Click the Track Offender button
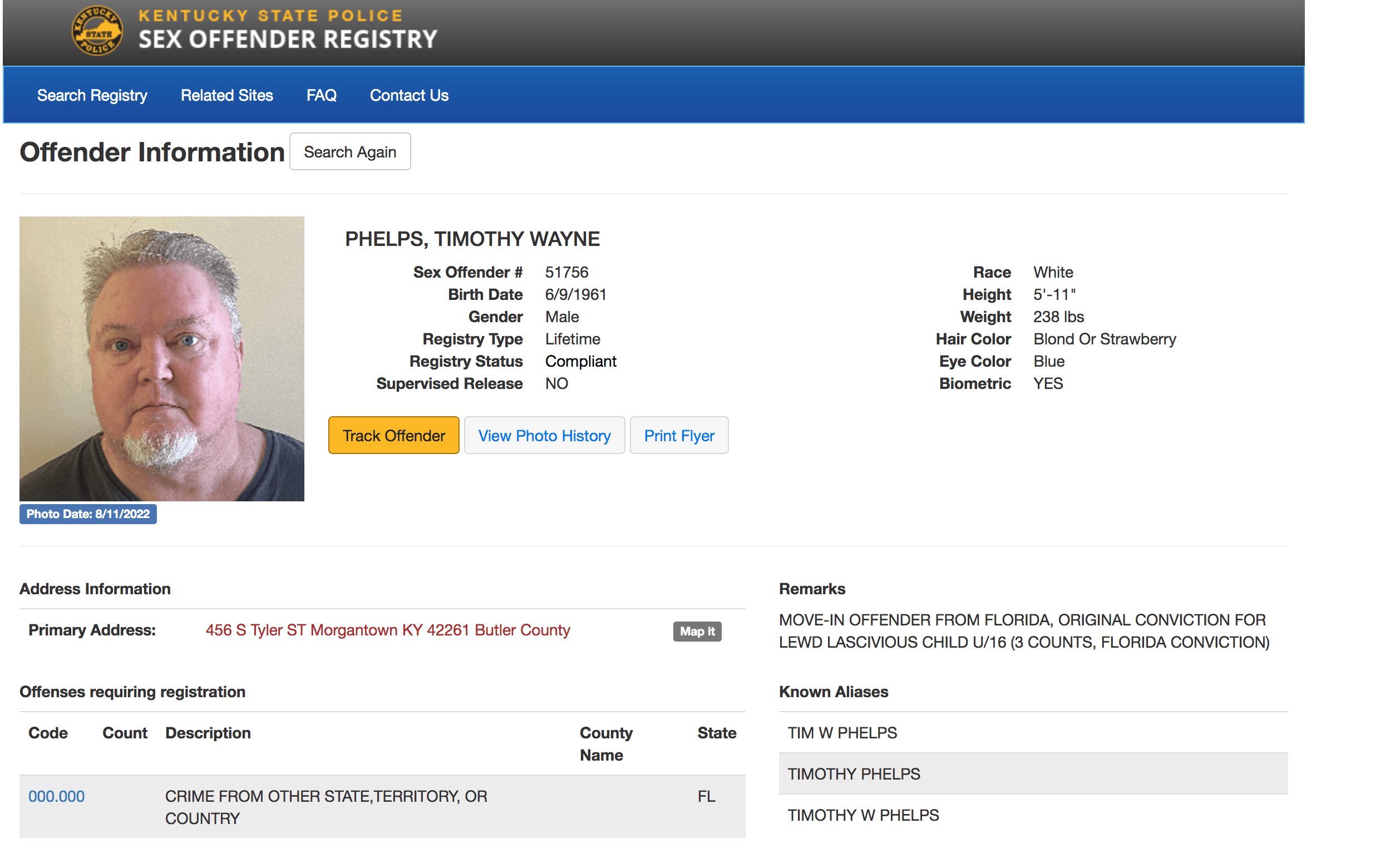1400x848 pixels. tap(393, 436)
